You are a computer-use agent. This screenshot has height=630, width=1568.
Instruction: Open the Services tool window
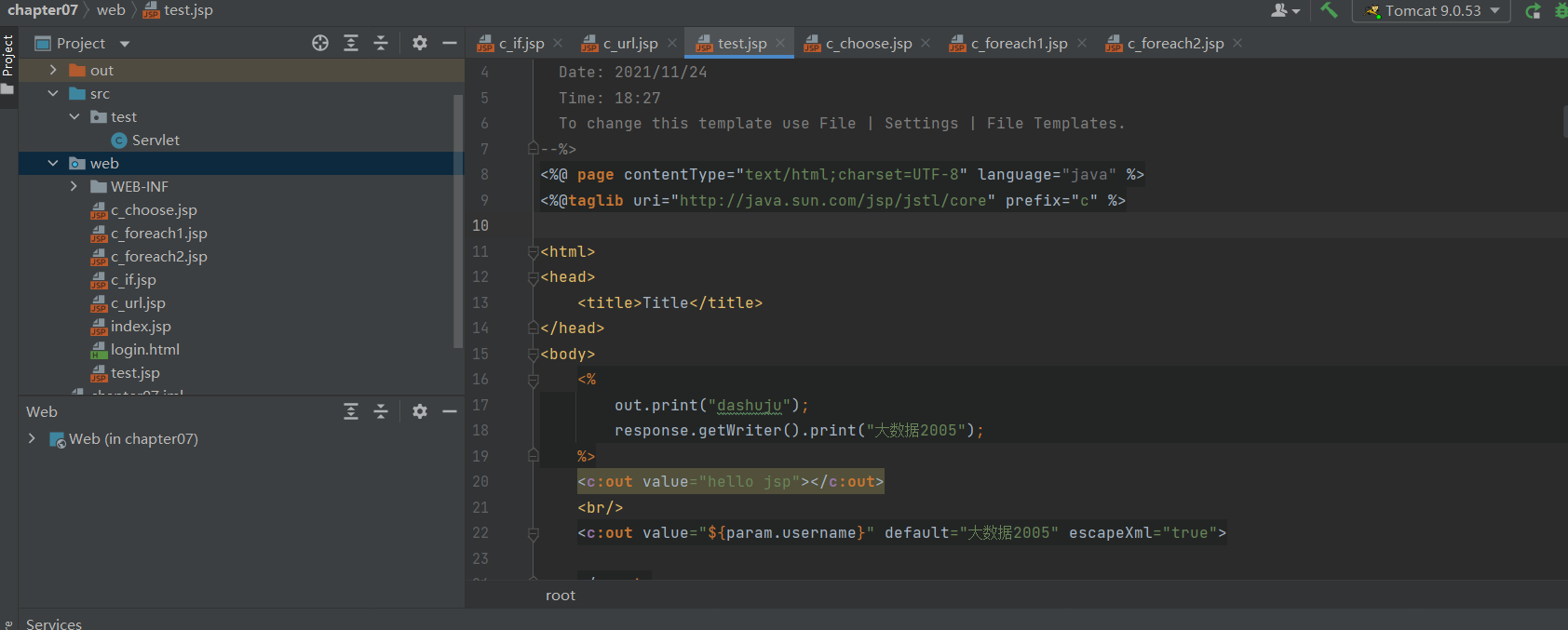53,623
